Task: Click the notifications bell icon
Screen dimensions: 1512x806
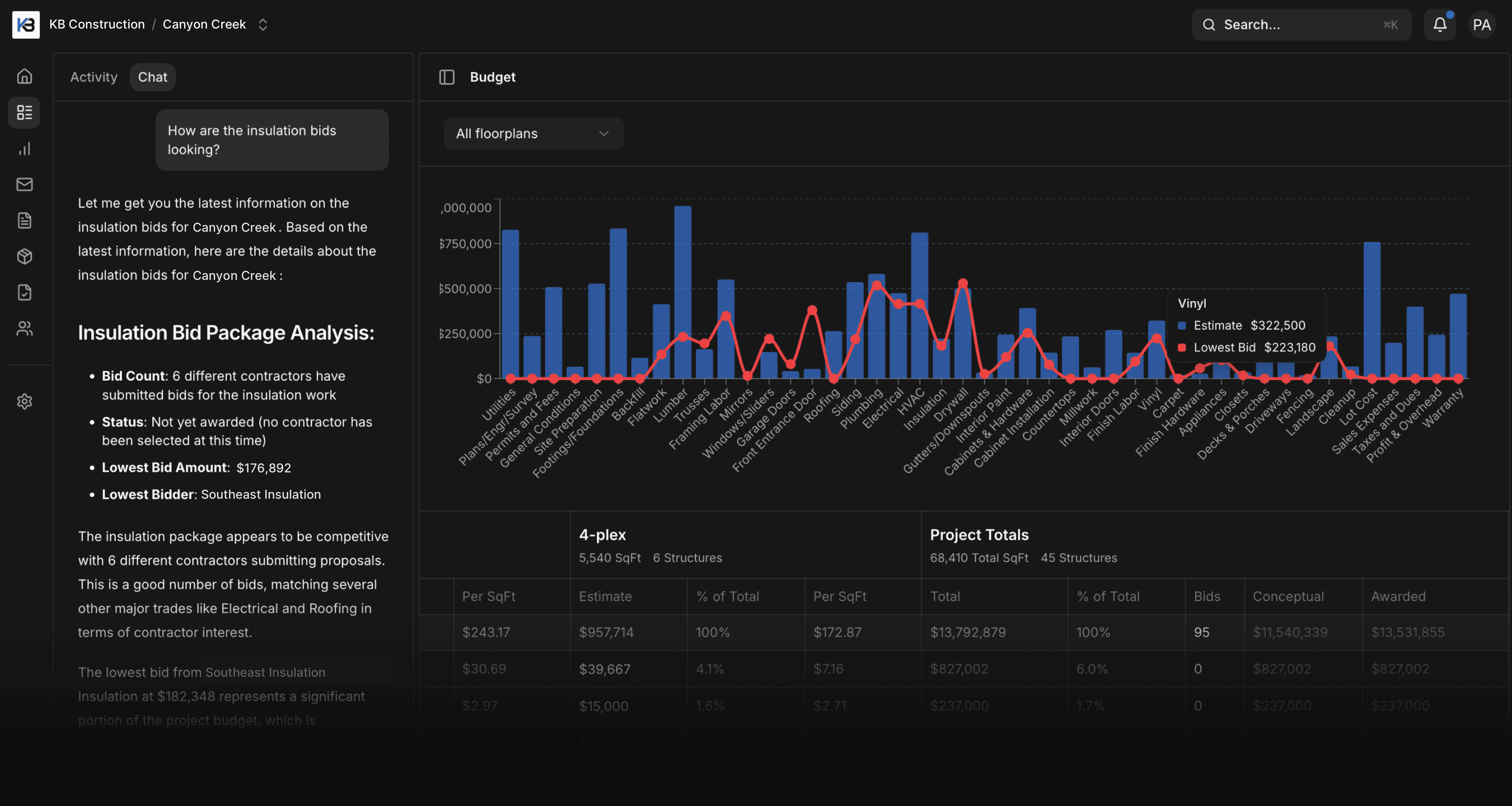Action: click(x=1439, y=25)
